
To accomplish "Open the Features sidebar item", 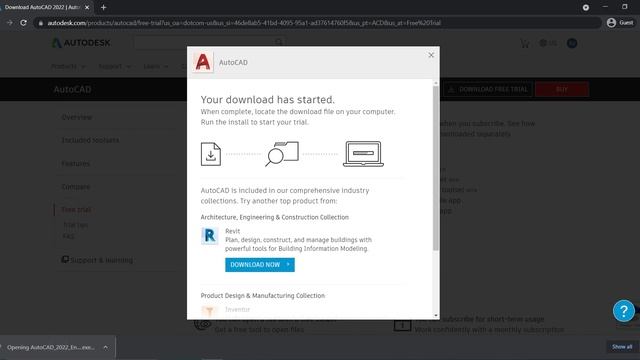I will click(76, 164).
